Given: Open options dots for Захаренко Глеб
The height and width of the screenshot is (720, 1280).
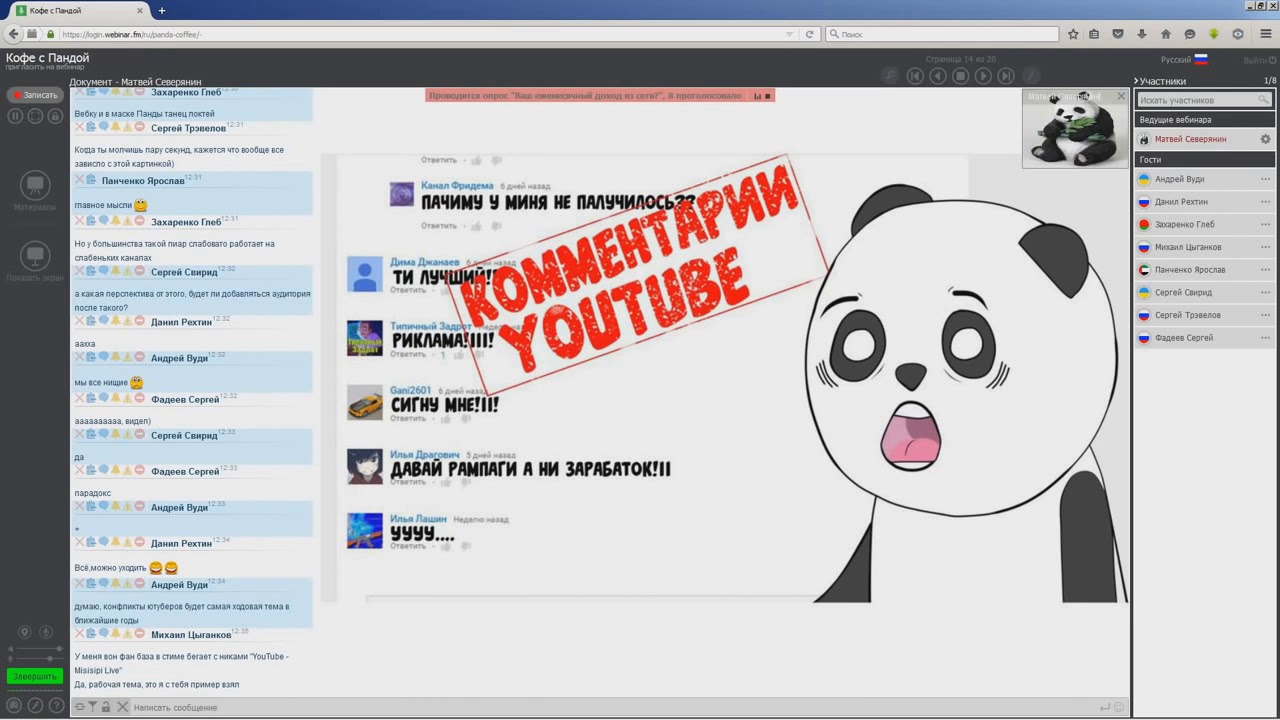Looking at the screenshot, I should (x=1265, y=224).
